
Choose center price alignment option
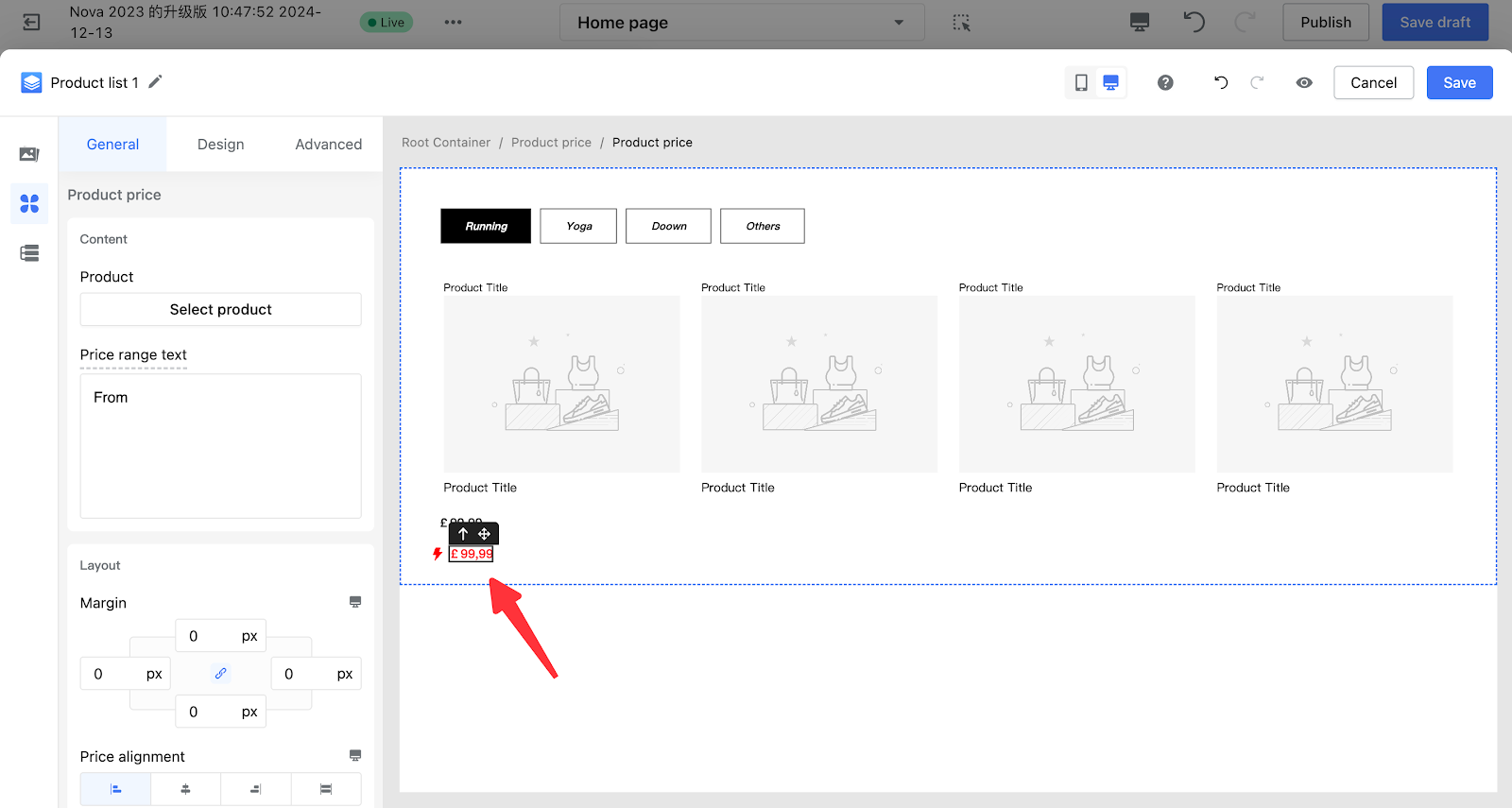coord(185,789)
